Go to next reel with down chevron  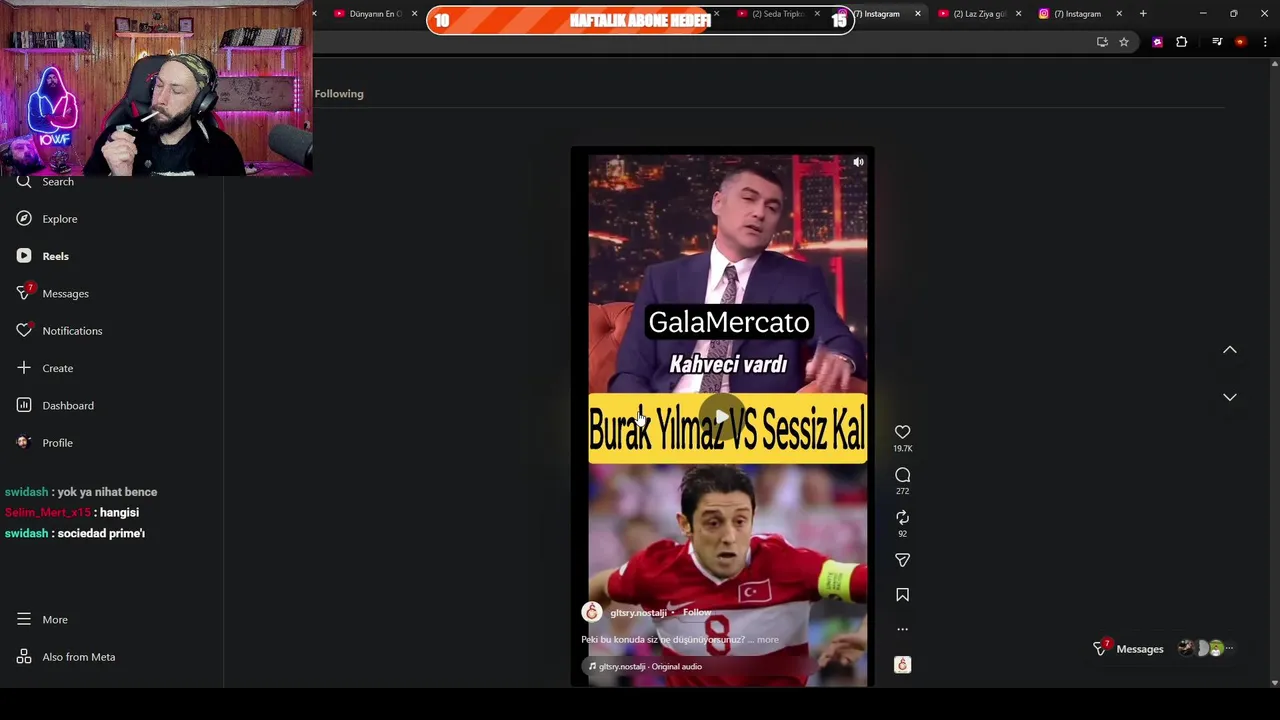(1230, 397)
